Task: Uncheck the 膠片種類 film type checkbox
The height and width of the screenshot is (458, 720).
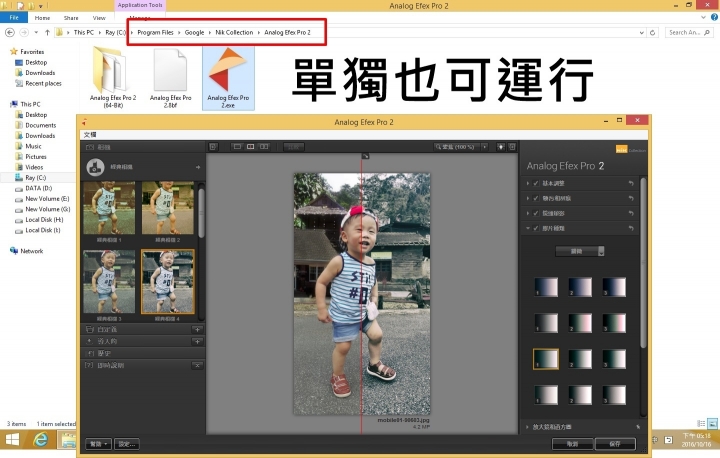Action: [x=536, y=228]
